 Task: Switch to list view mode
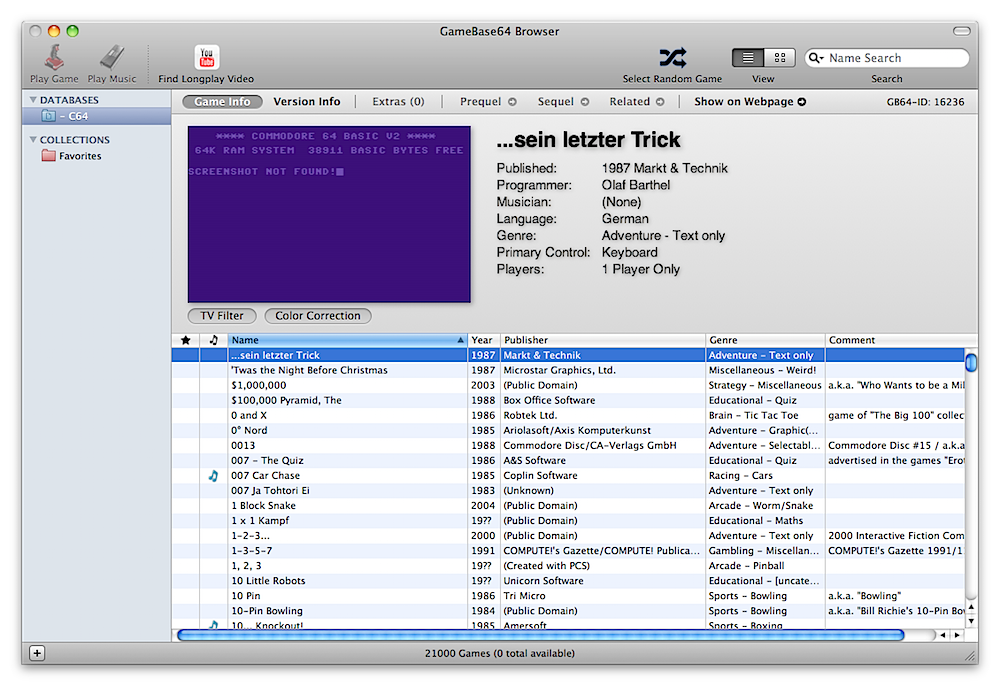[748, 58]
